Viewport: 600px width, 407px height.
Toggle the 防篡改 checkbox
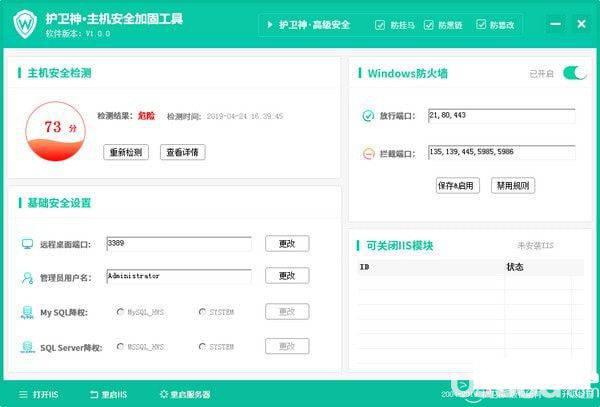click(x=481, y=25)
